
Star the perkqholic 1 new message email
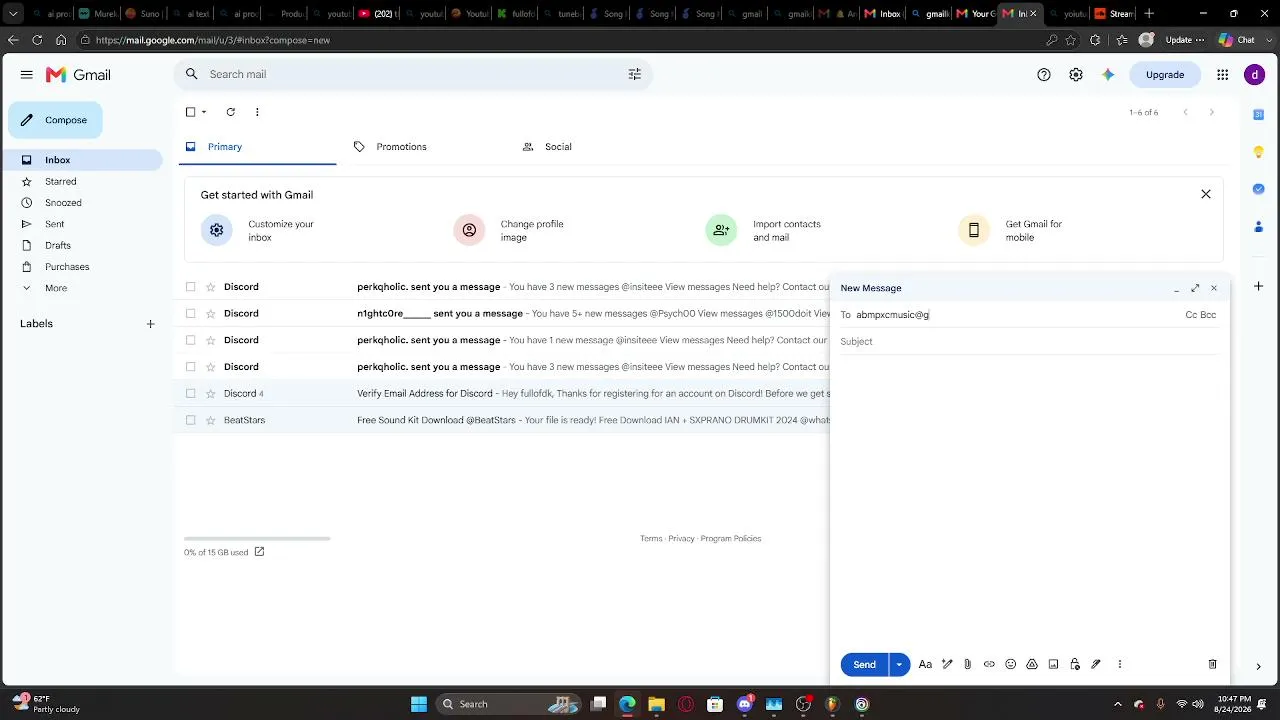[x=211, y=340]
